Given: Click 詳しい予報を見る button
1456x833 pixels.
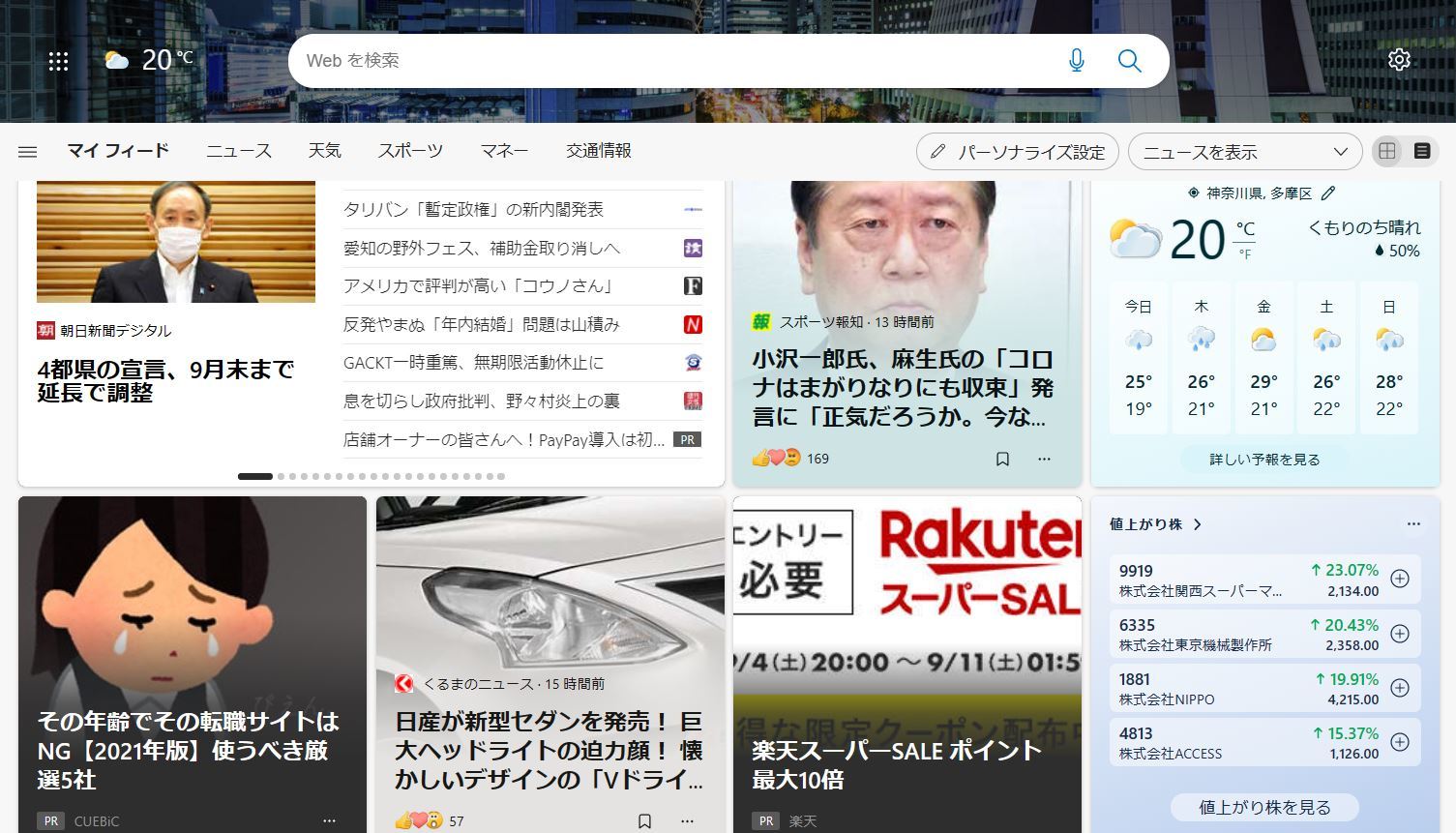Looking at the screenshot, I should (1264, 460).
